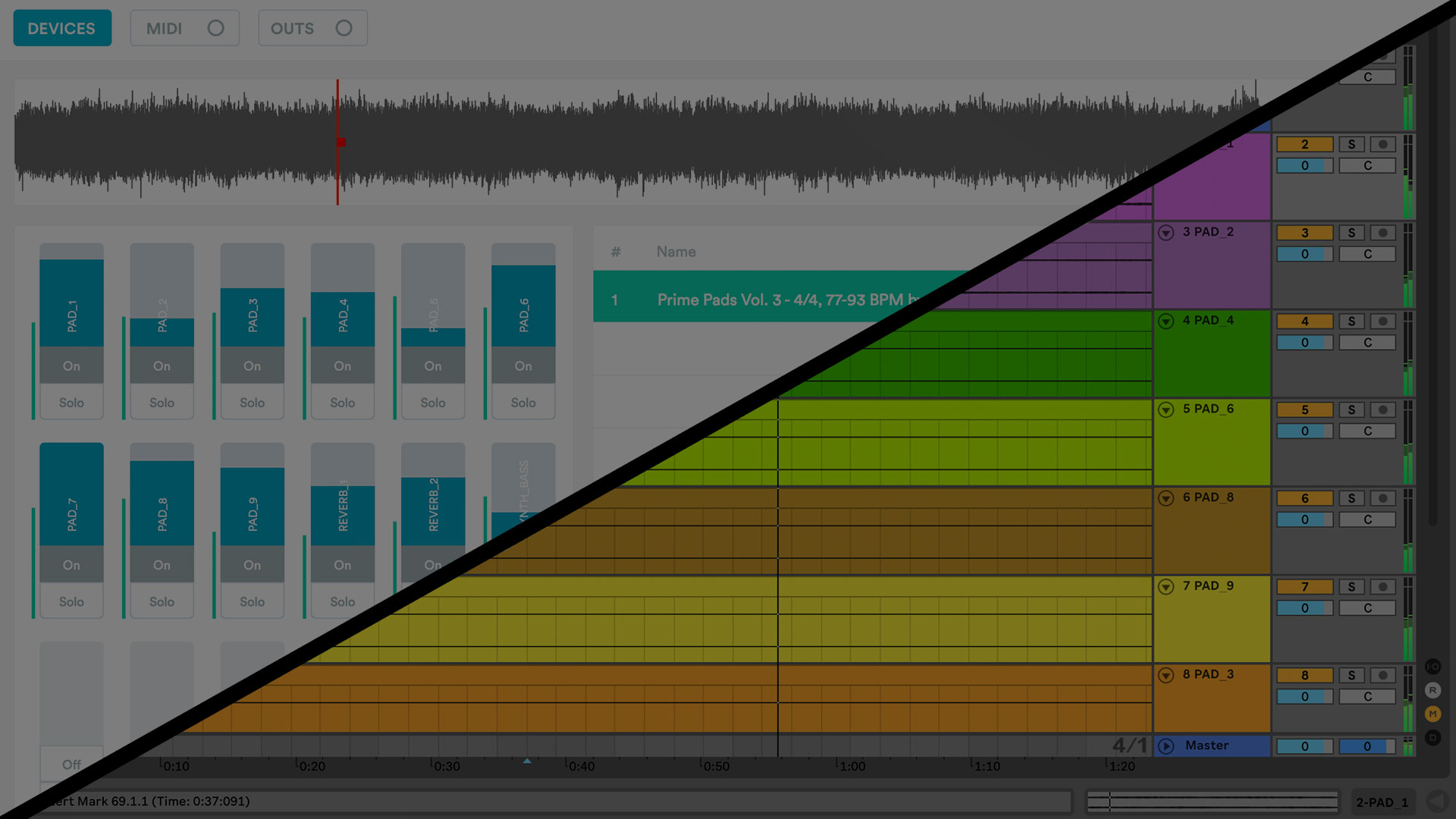Open the MIDI tab
This screenshot has height=819, width=1456.
click(x=184, y=28)
